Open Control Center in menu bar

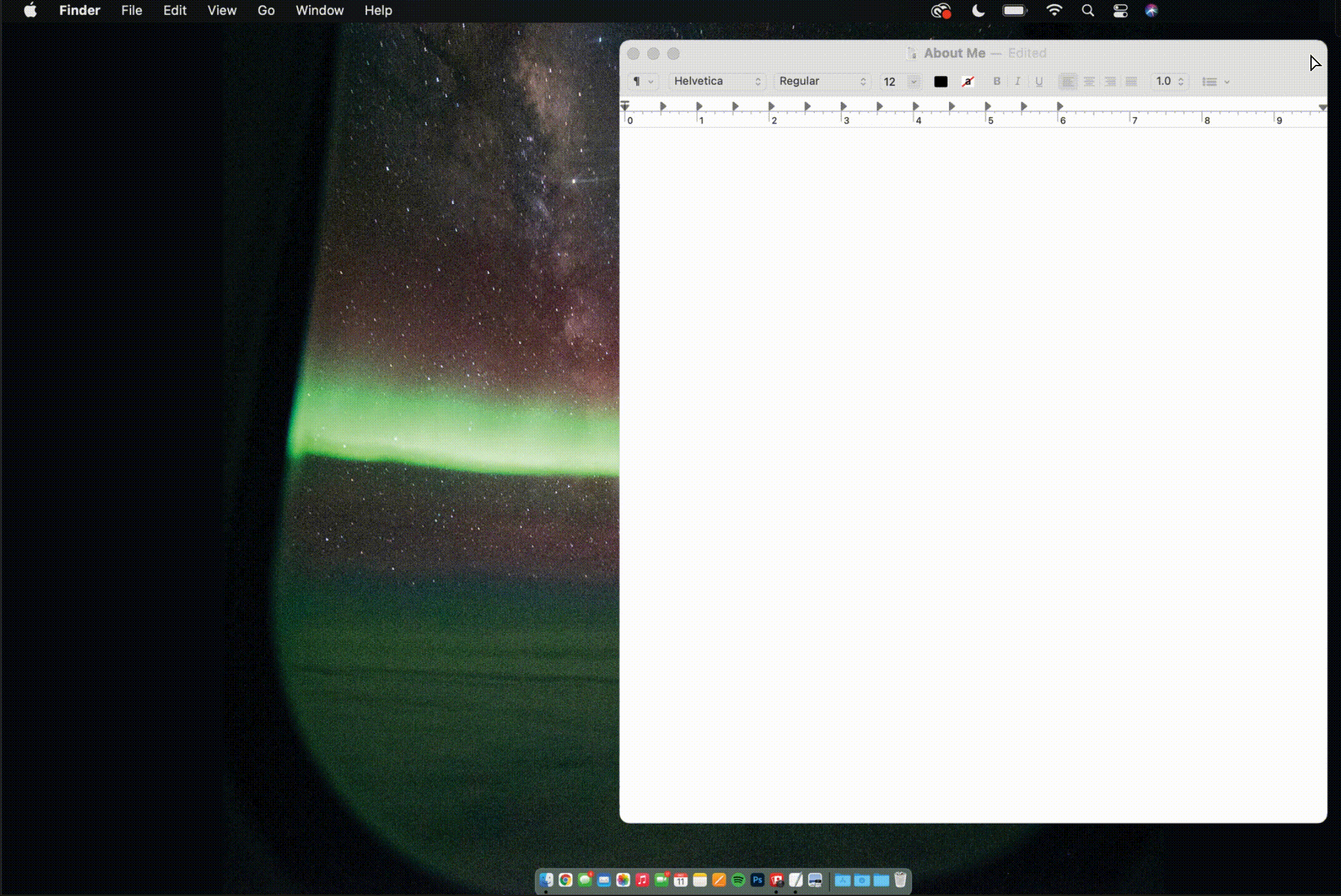click(x=1120, y=11)
